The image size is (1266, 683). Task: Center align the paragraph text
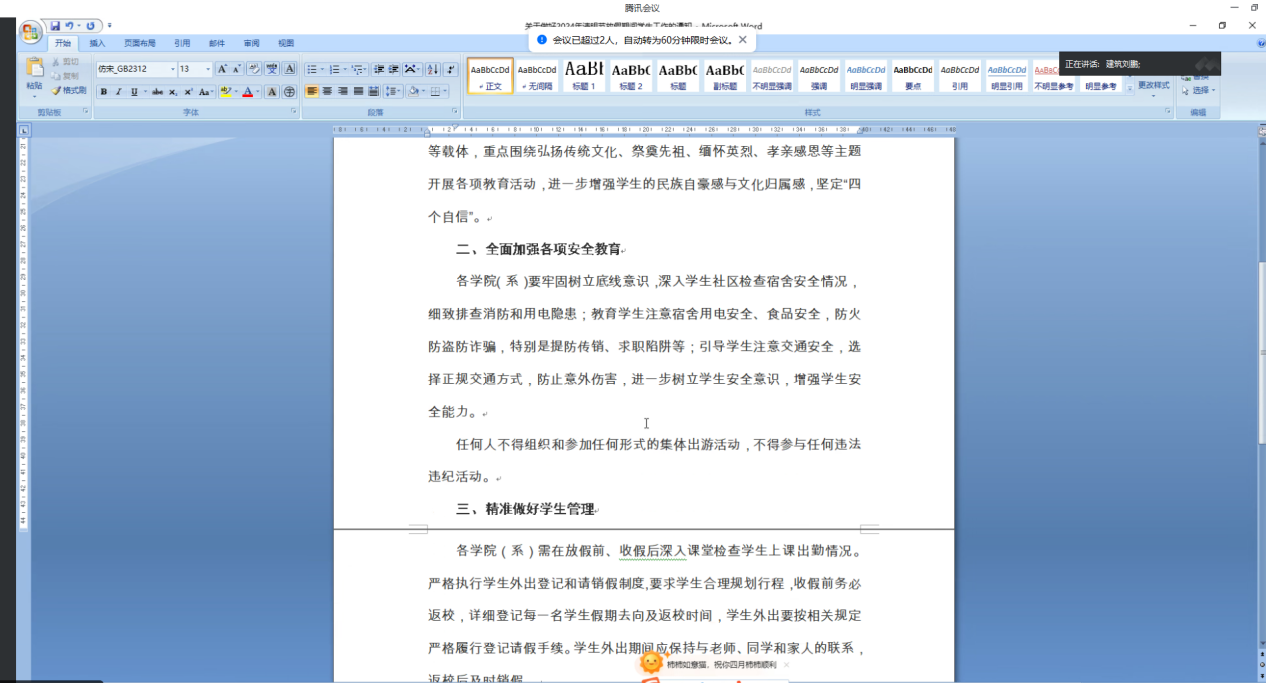(327, 92)
